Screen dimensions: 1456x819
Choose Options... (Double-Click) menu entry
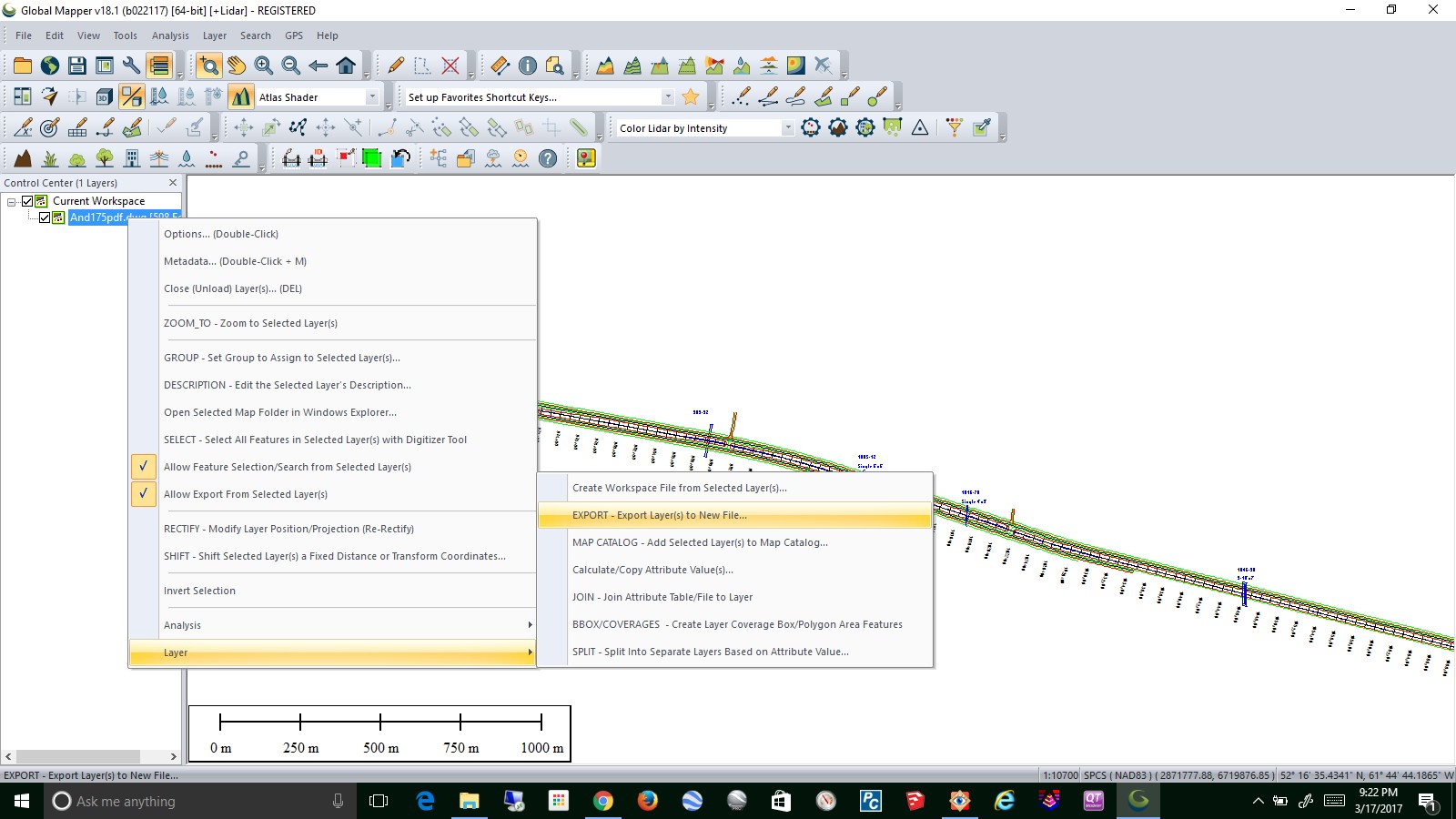(x=333, y=234)
